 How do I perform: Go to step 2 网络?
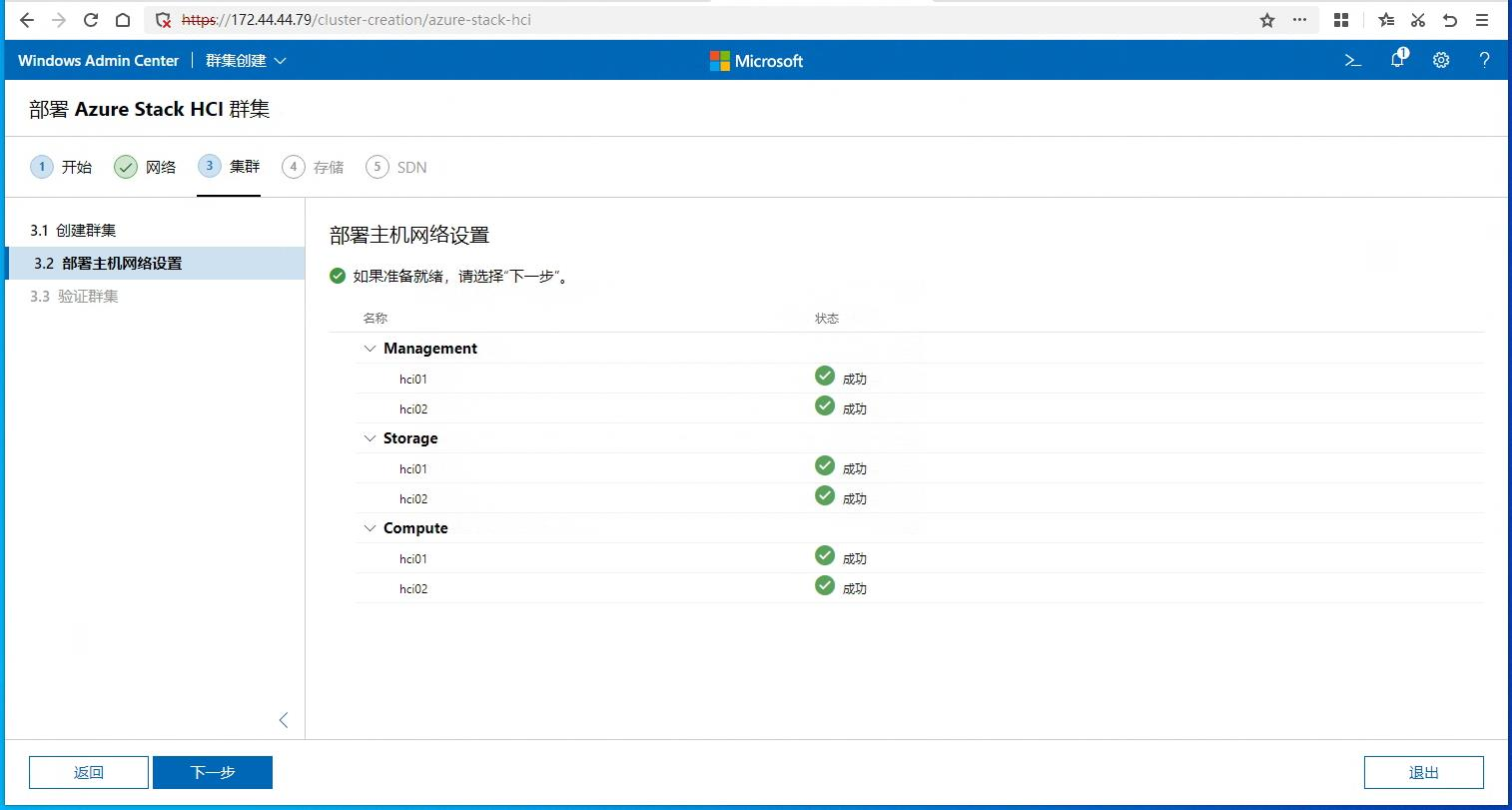(145, 167)
